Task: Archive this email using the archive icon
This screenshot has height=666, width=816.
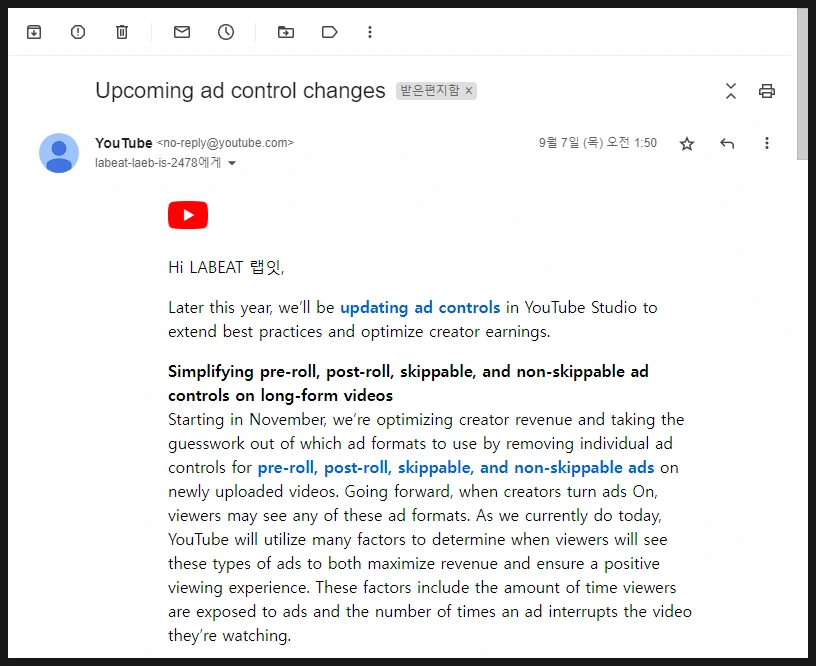Action: pyautogui.click(x=34, y=32)
